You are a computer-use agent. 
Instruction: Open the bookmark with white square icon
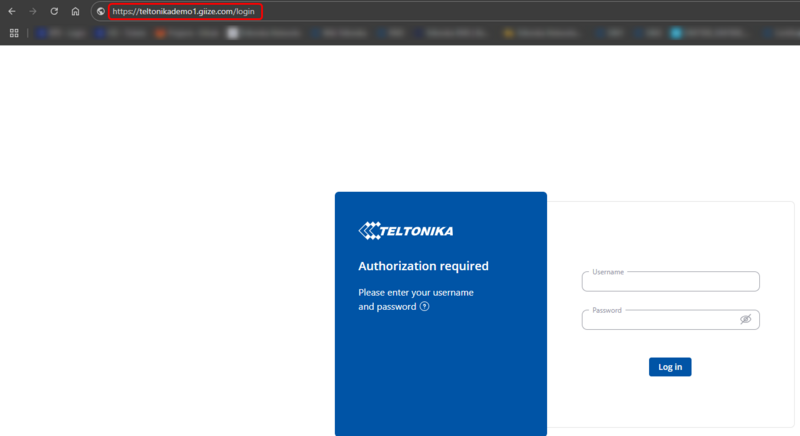[233, 33]
